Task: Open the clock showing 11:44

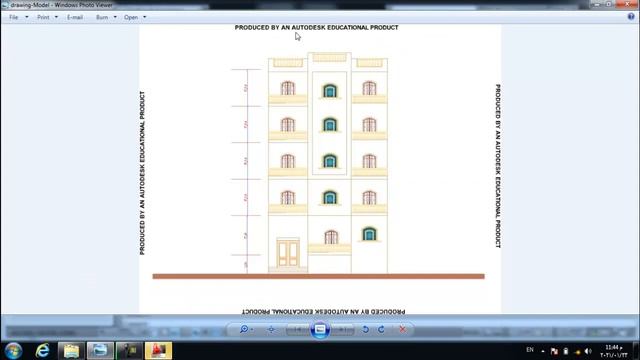Action: (x=614, y=351)
